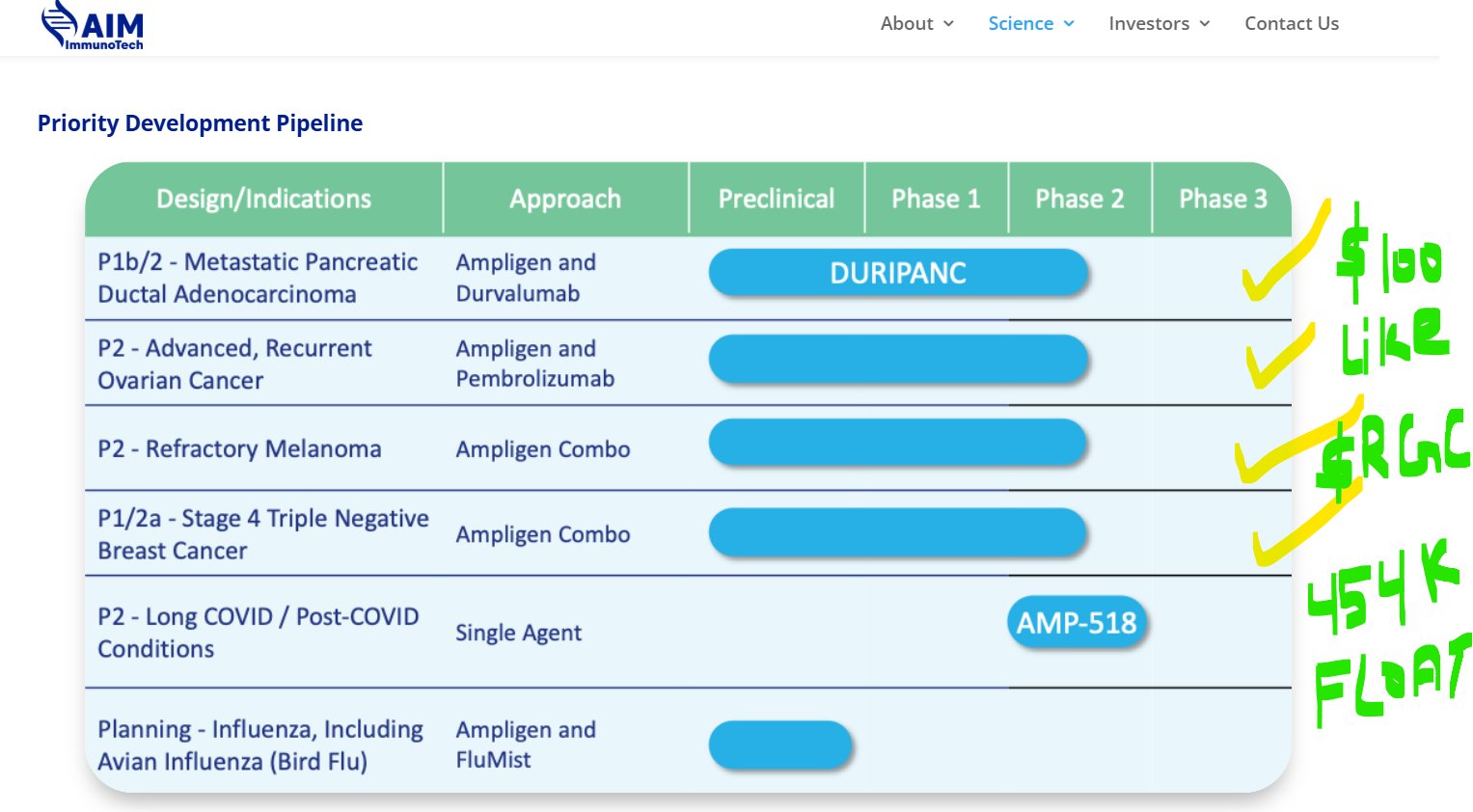Click the Influenza row preclinical progress bar
Image resolution: width=1473 pixels, height=812 pixels.
(x=780, y=744)
